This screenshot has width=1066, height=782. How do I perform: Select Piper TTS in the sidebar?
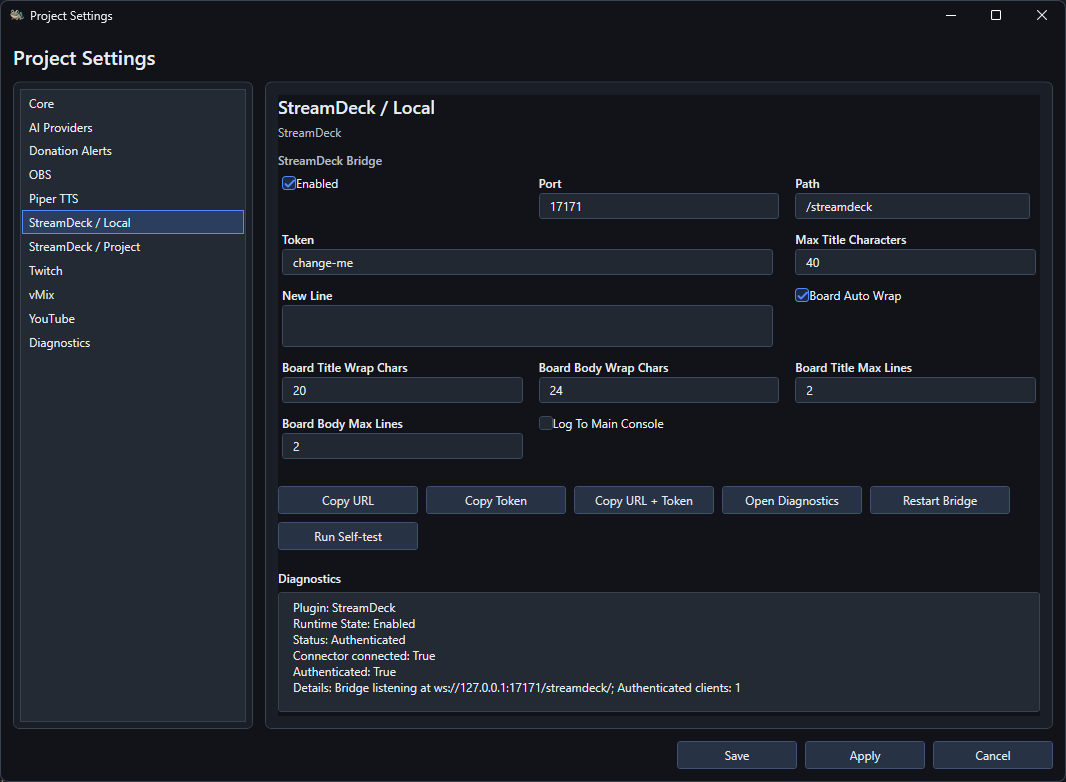point(133,199)
